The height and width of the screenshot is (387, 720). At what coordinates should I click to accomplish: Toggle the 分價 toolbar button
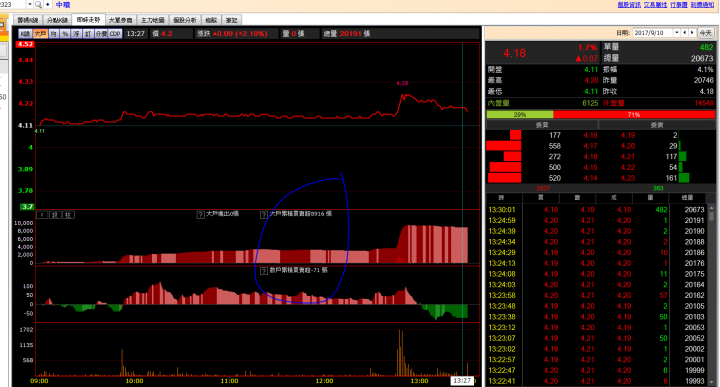101,34
